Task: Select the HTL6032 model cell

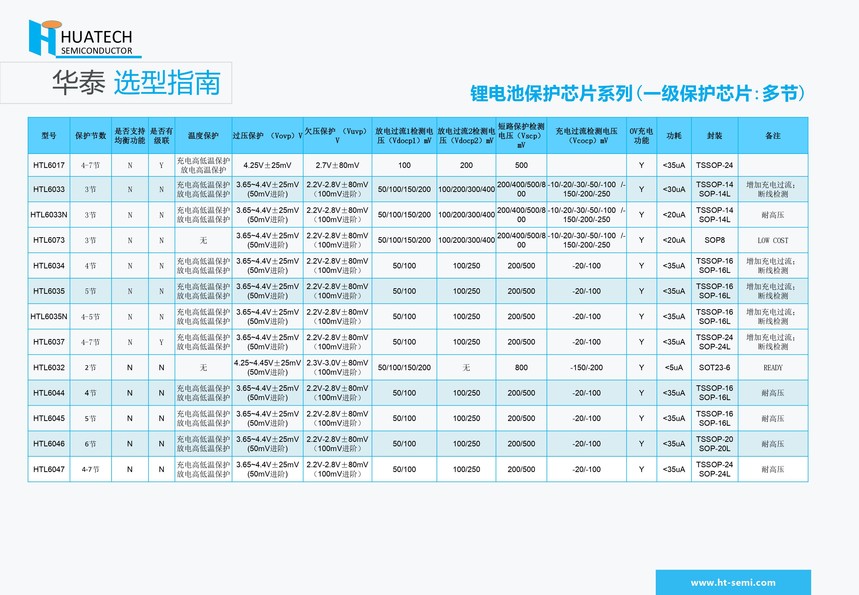Action: pos(49,368)
